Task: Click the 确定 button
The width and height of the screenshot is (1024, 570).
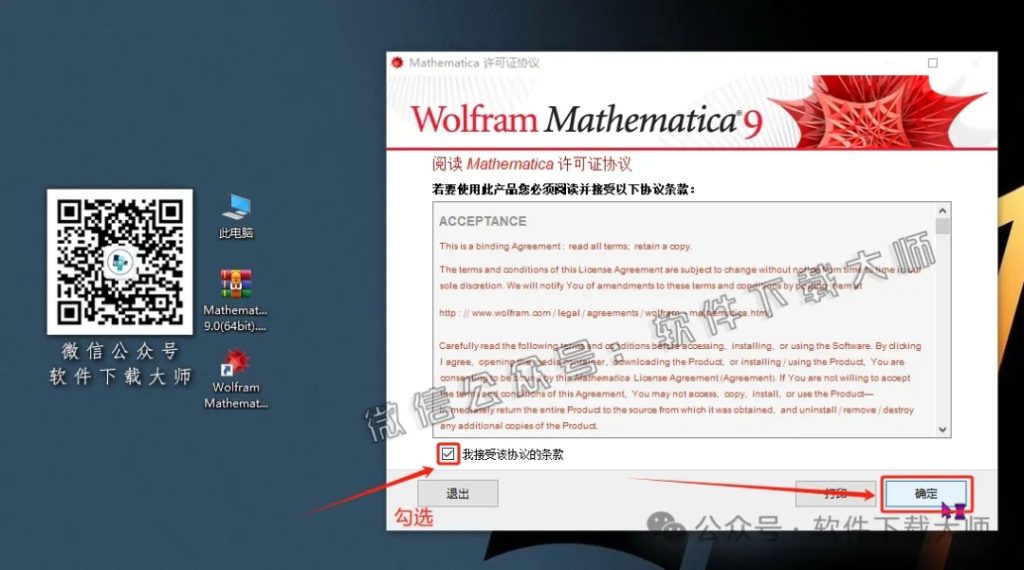Action: pyautogui.click(x=925, y=494)
